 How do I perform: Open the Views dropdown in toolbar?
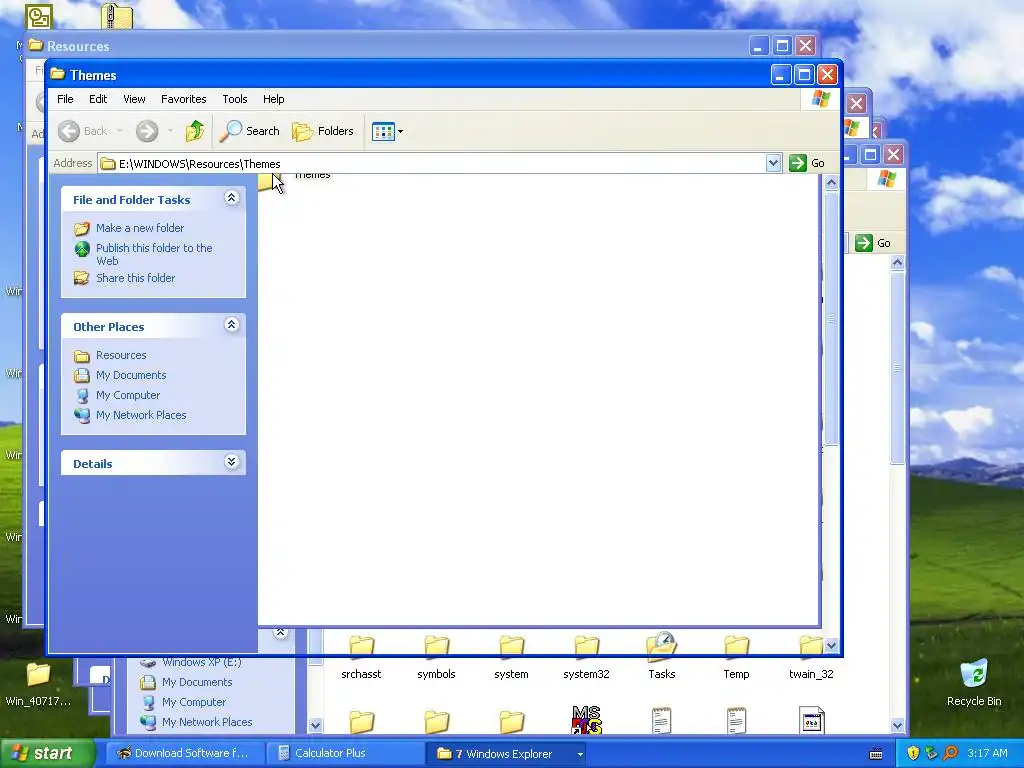387,131
